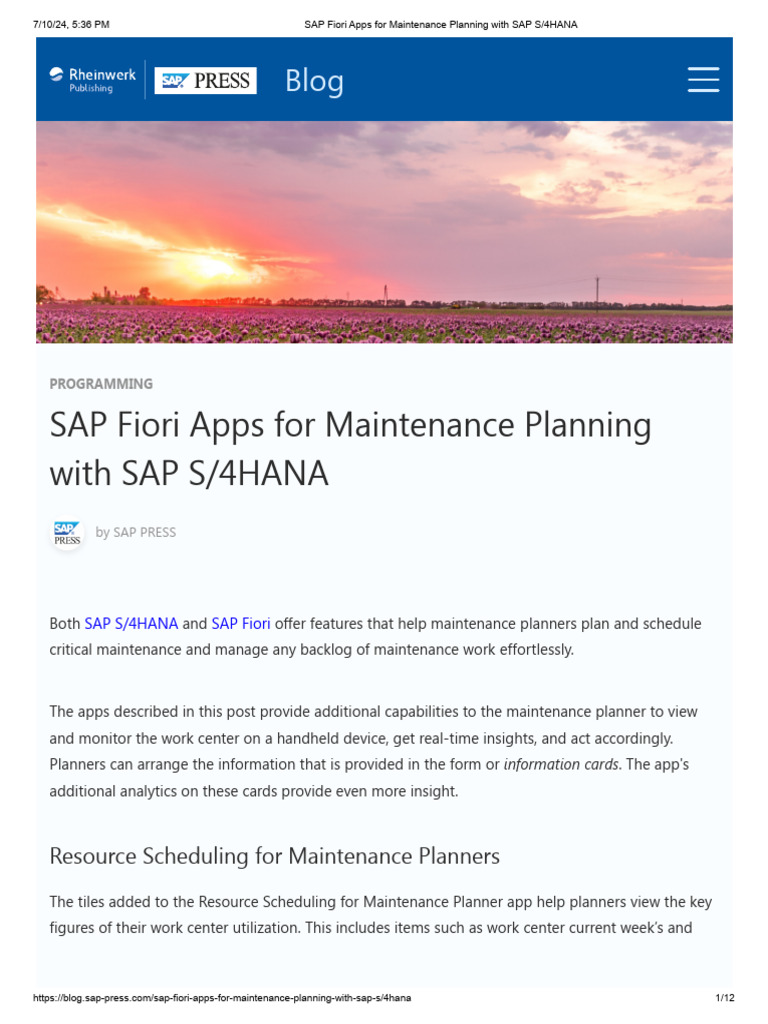Click the document title in the top page header
768x1024 pixels.
click(x=440, y=24)
